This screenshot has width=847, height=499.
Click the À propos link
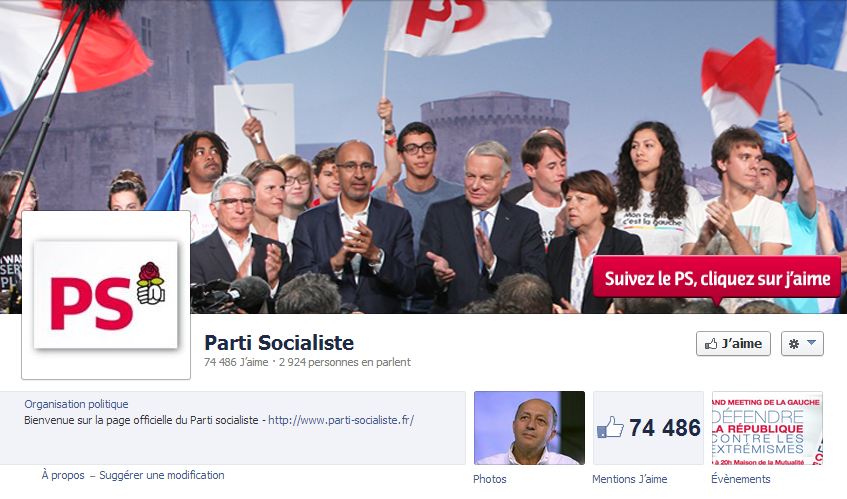pos(63,475)
